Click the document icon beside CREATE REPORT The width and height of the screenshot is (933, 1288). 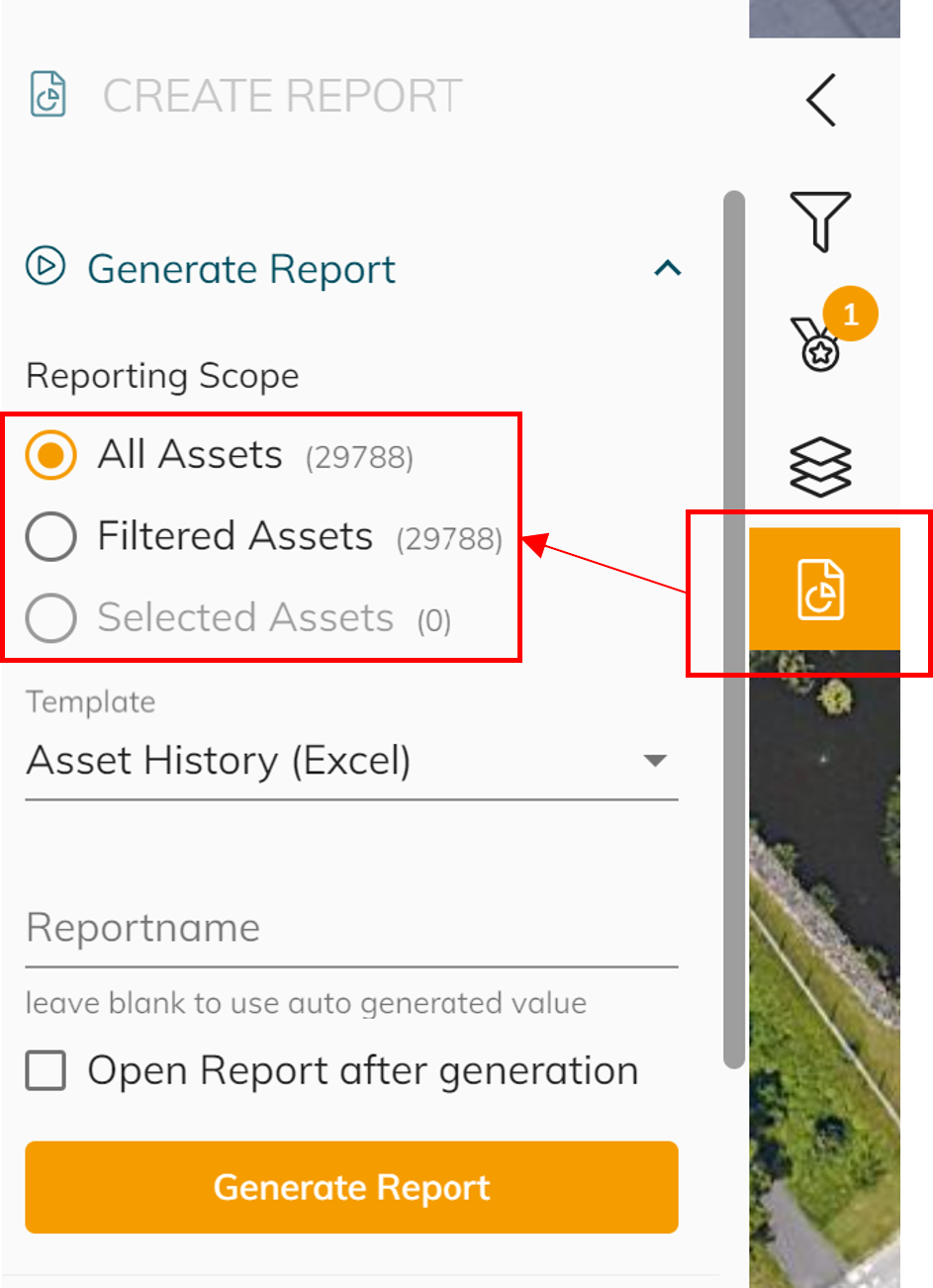(x=48, y=95)
